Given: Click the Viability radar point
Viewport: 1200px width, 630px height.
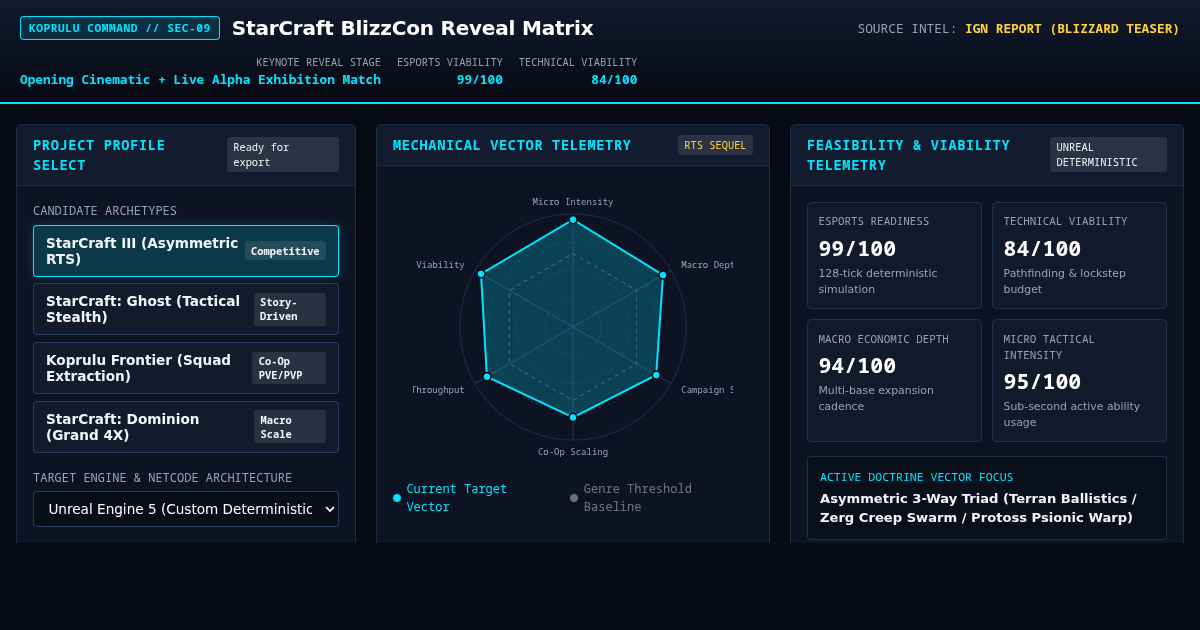Looking at the screenshot, I should [481, 274].
